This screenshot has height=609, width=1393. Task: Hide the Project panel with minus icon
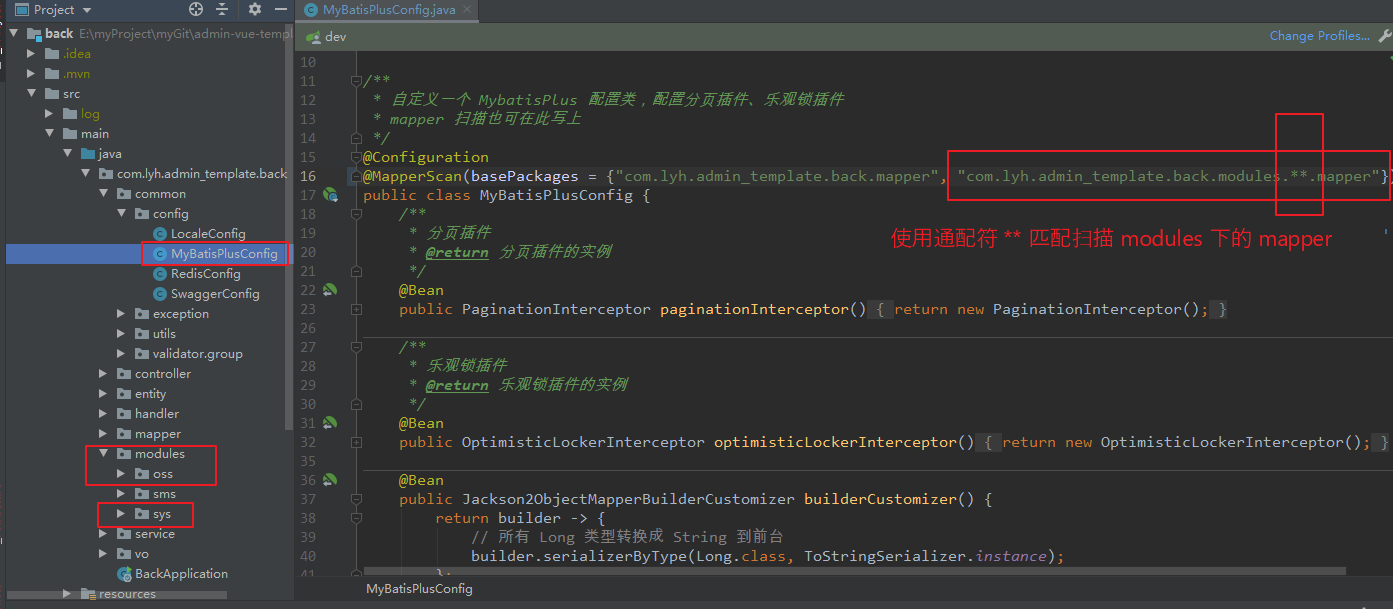(x=280, y=9)
